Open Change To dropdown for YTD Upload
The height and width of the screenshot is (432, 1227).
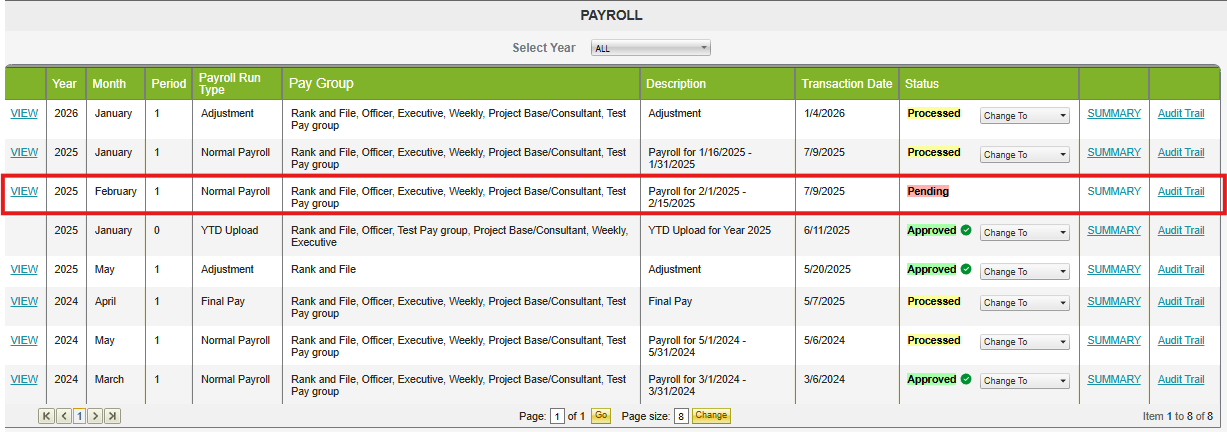click(x=1024, y=233)
